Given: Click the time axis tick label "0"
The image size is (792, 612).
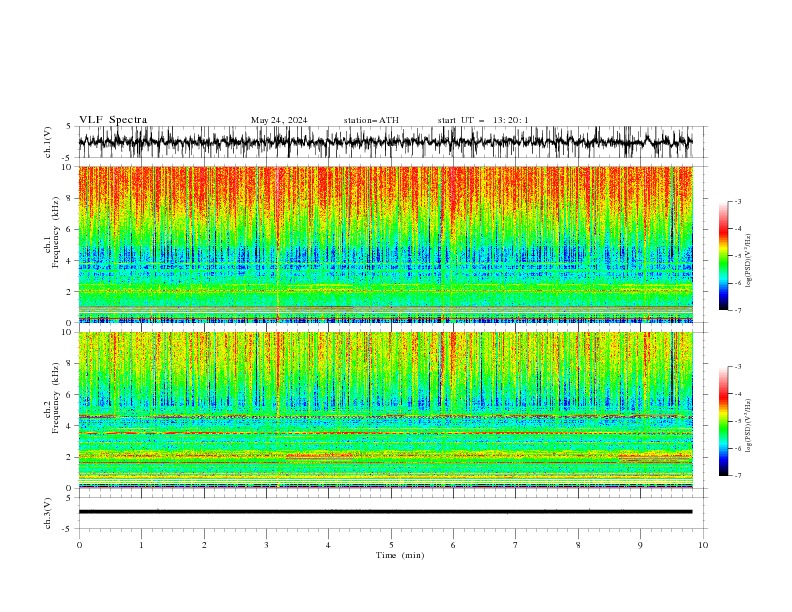Looking at the screenshot, I should click(79, 545).
